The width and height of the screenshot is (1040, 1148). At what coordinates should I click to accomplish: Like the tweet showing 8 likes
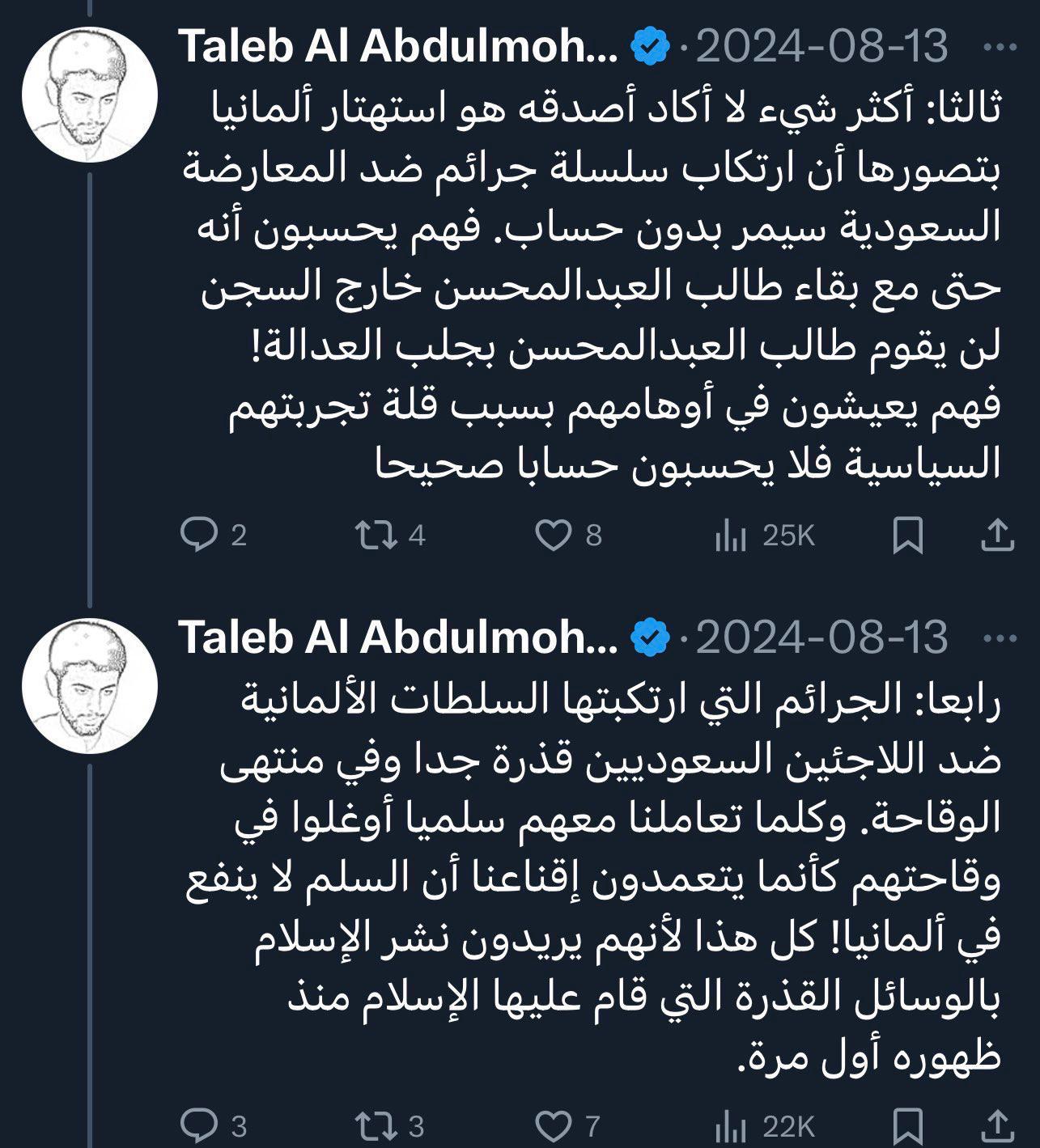(x=555, y=536)
